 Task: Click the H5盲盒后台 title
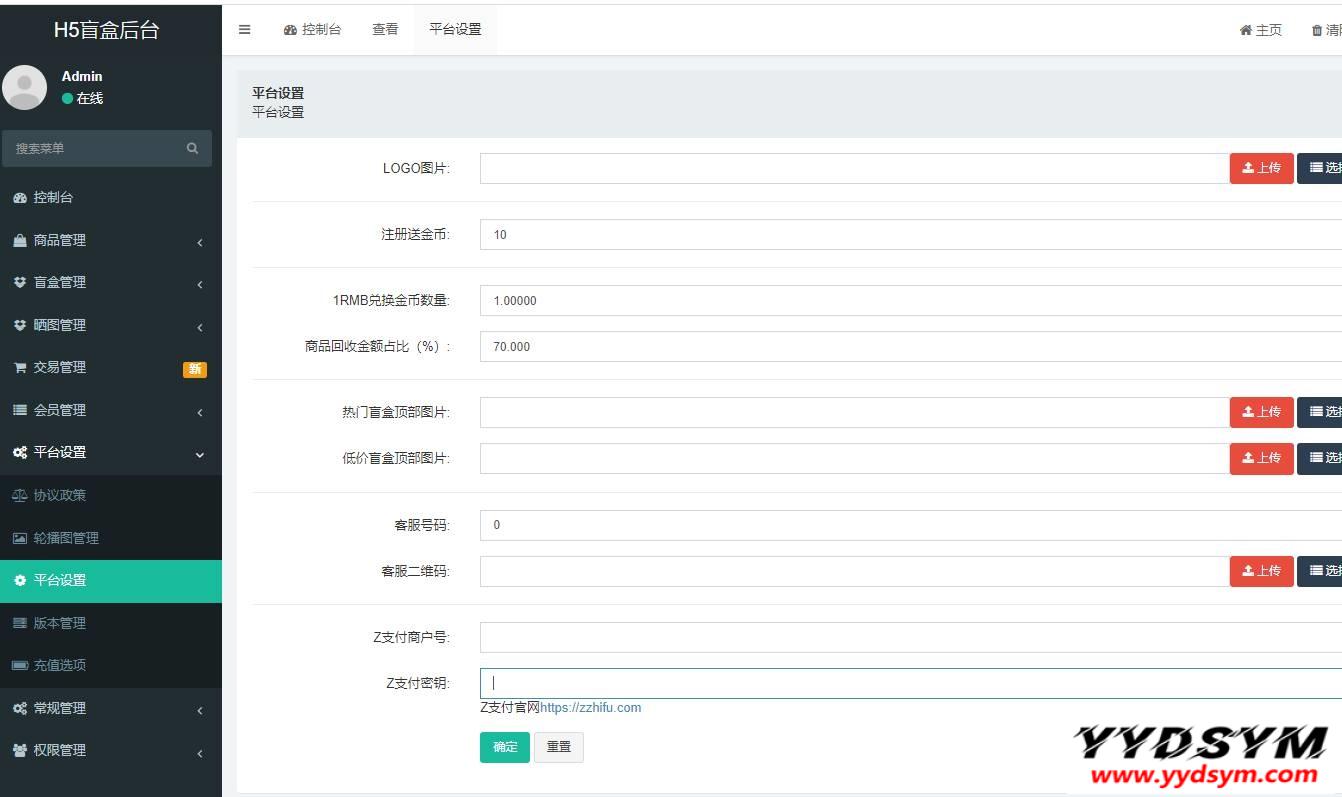pos(106,30)
